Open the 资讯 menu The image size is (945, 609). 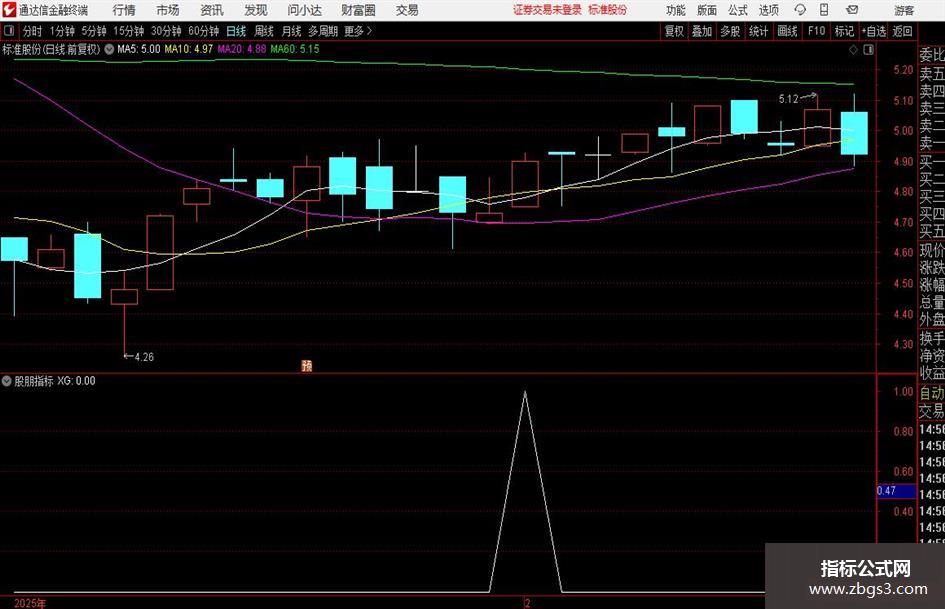pyautogui.click(x=212, y=10)
